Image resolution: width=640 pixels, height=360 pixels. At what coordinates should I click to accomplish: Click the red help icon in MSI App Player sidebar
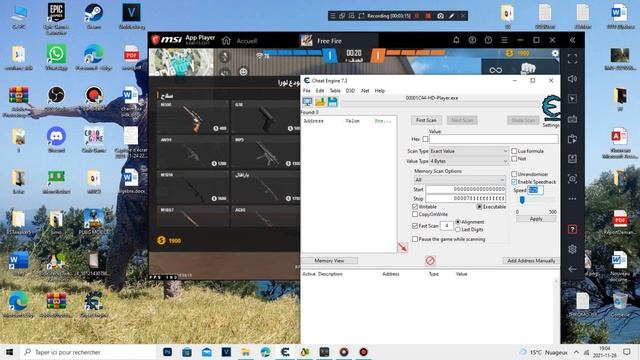(x=572, y=229)
